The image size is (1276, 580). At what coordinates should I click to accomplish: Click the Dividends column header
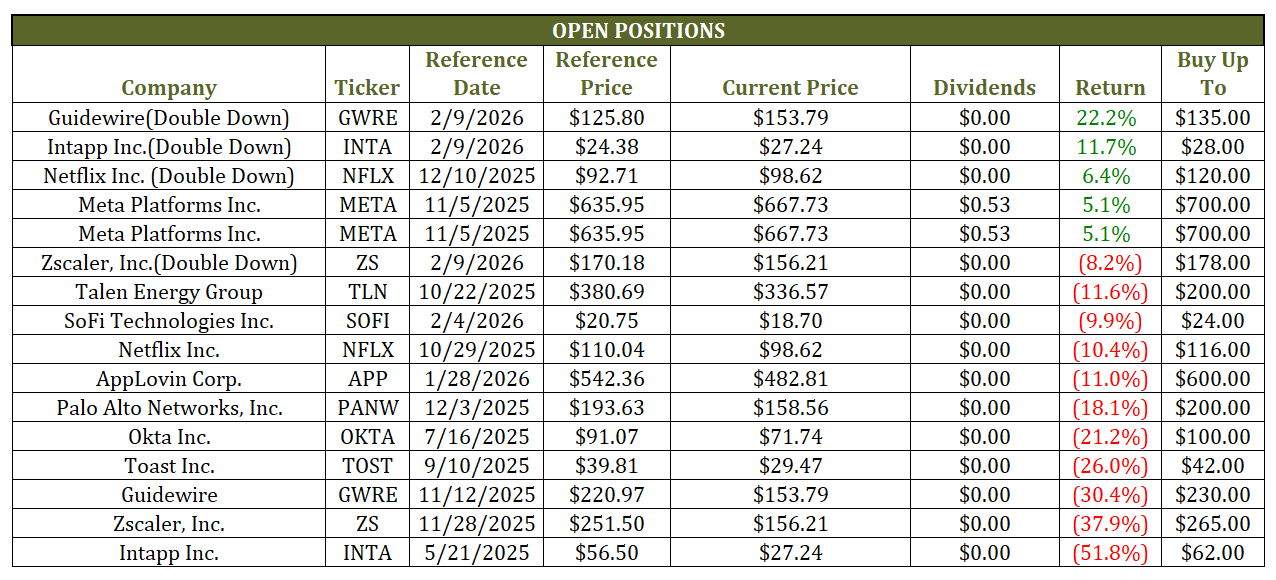click(x=984, y=88)
